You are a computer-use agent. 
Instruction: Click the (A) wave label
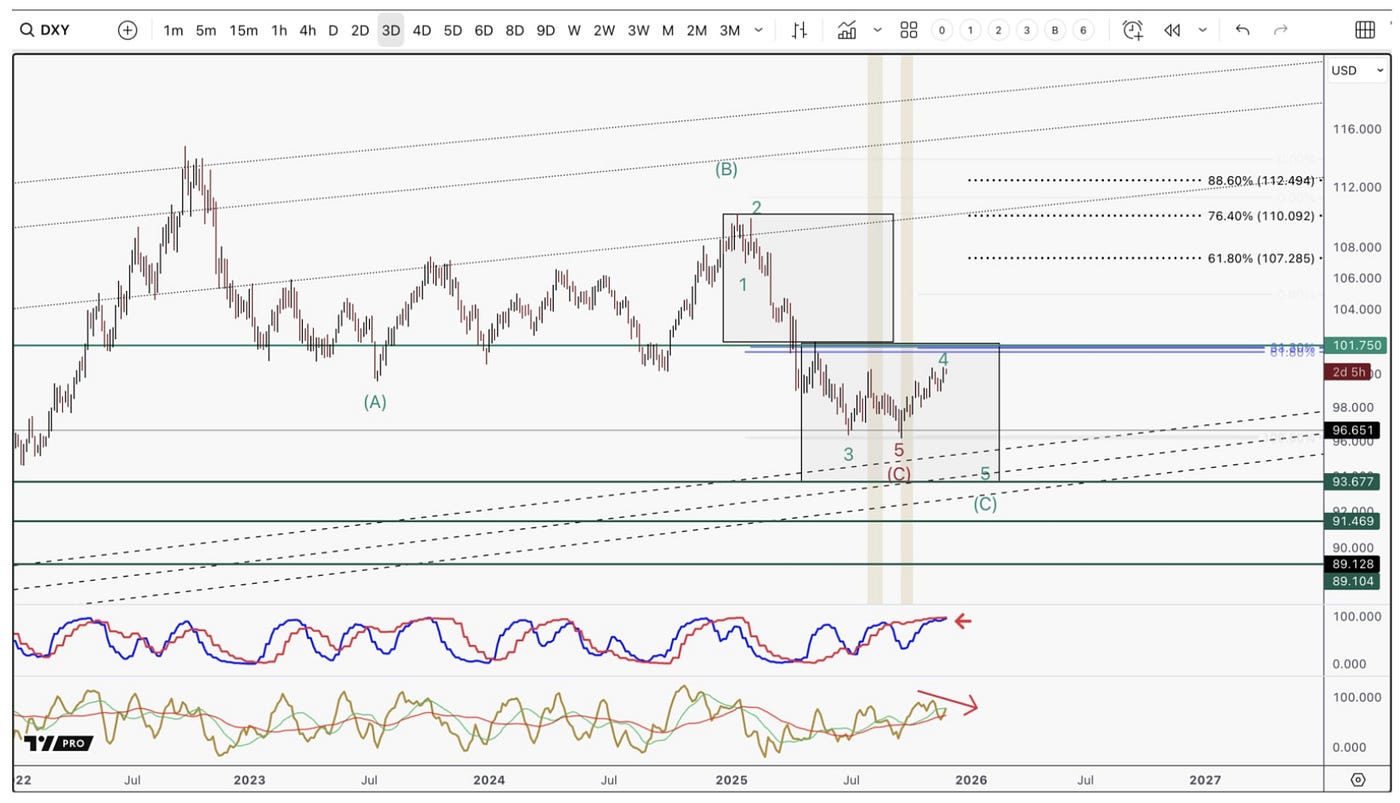(x=375, y=402)
